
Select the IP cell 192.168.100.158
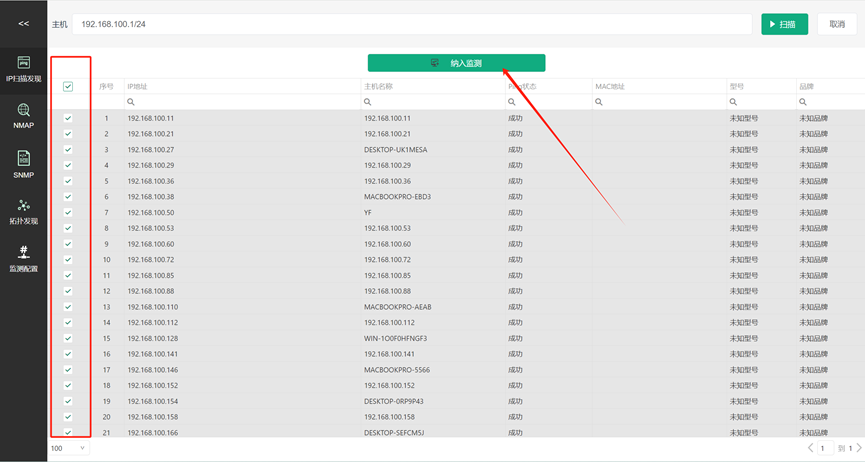click(x=152, y=417)
